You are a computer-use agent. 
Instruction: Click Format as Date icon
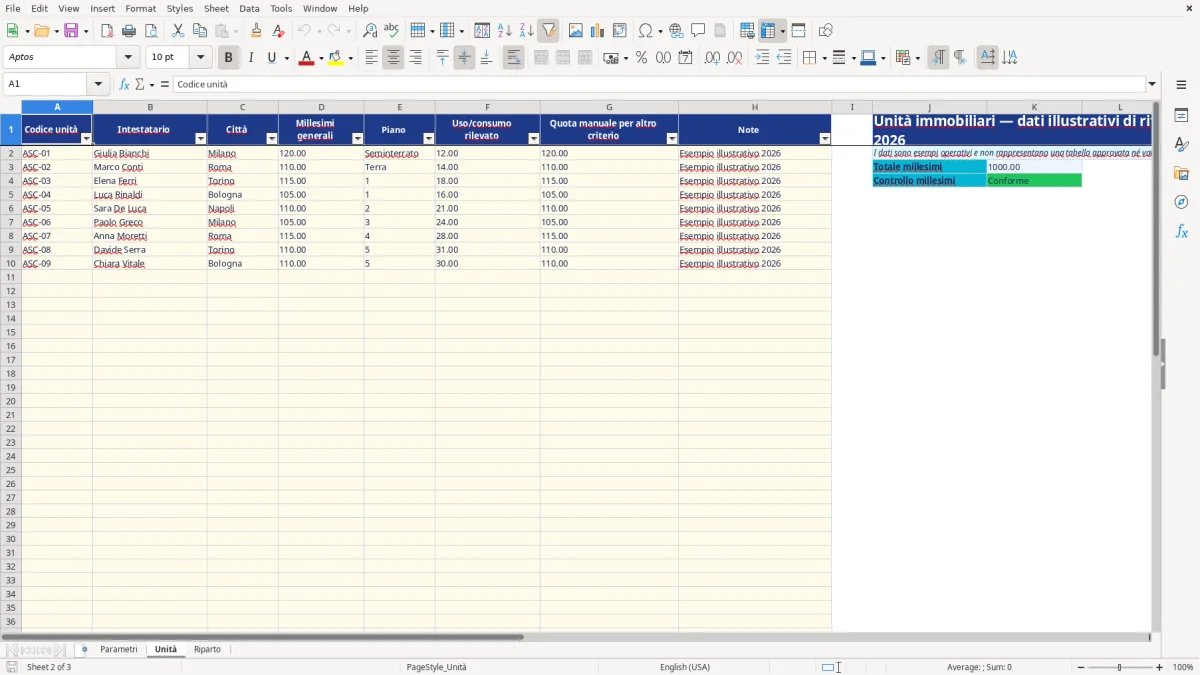[685, 58]
